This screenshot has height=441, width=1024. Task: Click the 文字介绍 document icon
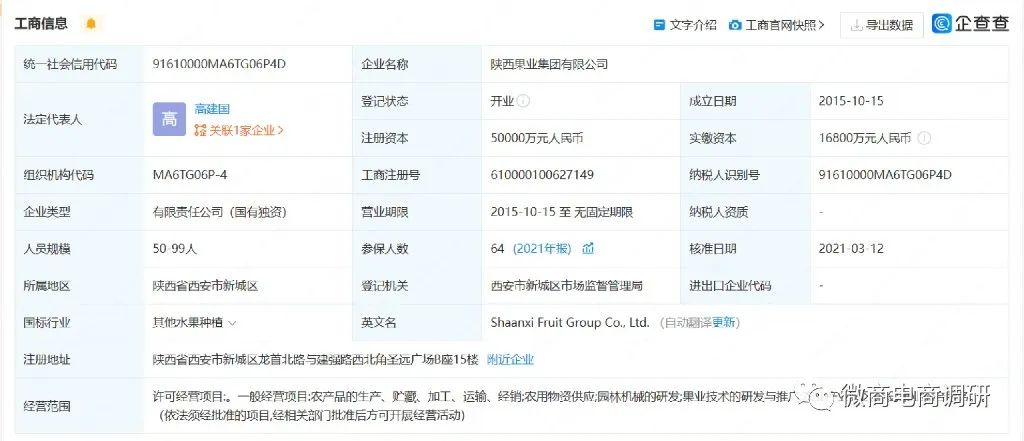pyautogui.click(x=660, y=25)
